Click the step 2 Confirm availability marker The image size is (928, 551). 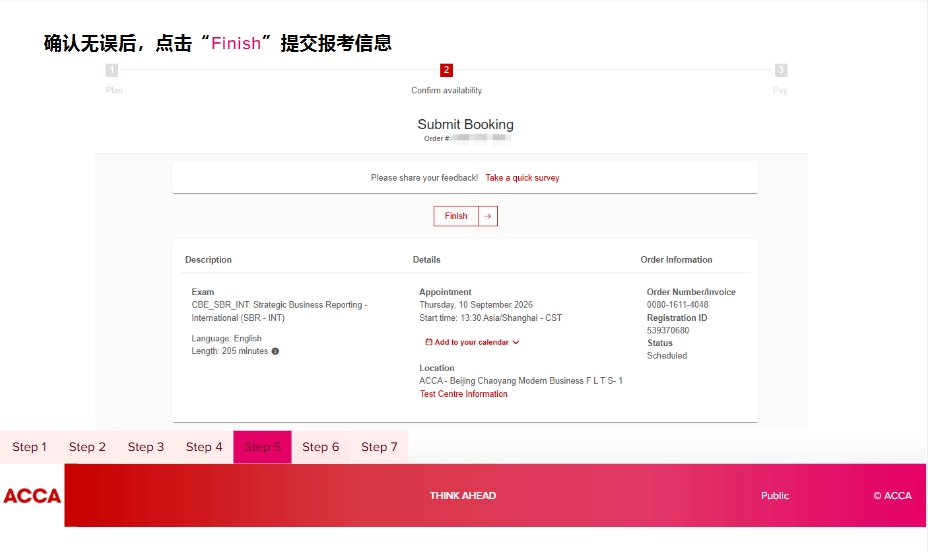[446, 70]
